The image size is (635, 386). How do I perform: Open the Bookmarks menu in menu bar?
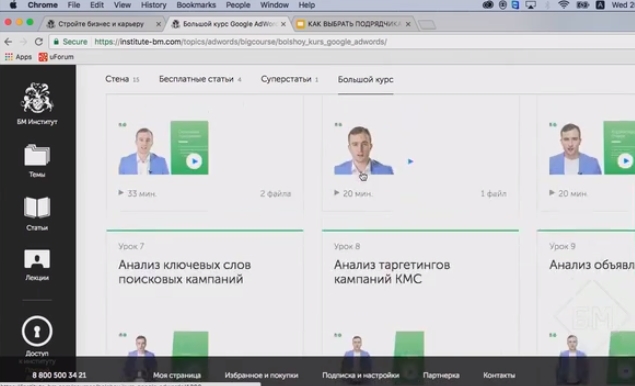click(196, 5)
